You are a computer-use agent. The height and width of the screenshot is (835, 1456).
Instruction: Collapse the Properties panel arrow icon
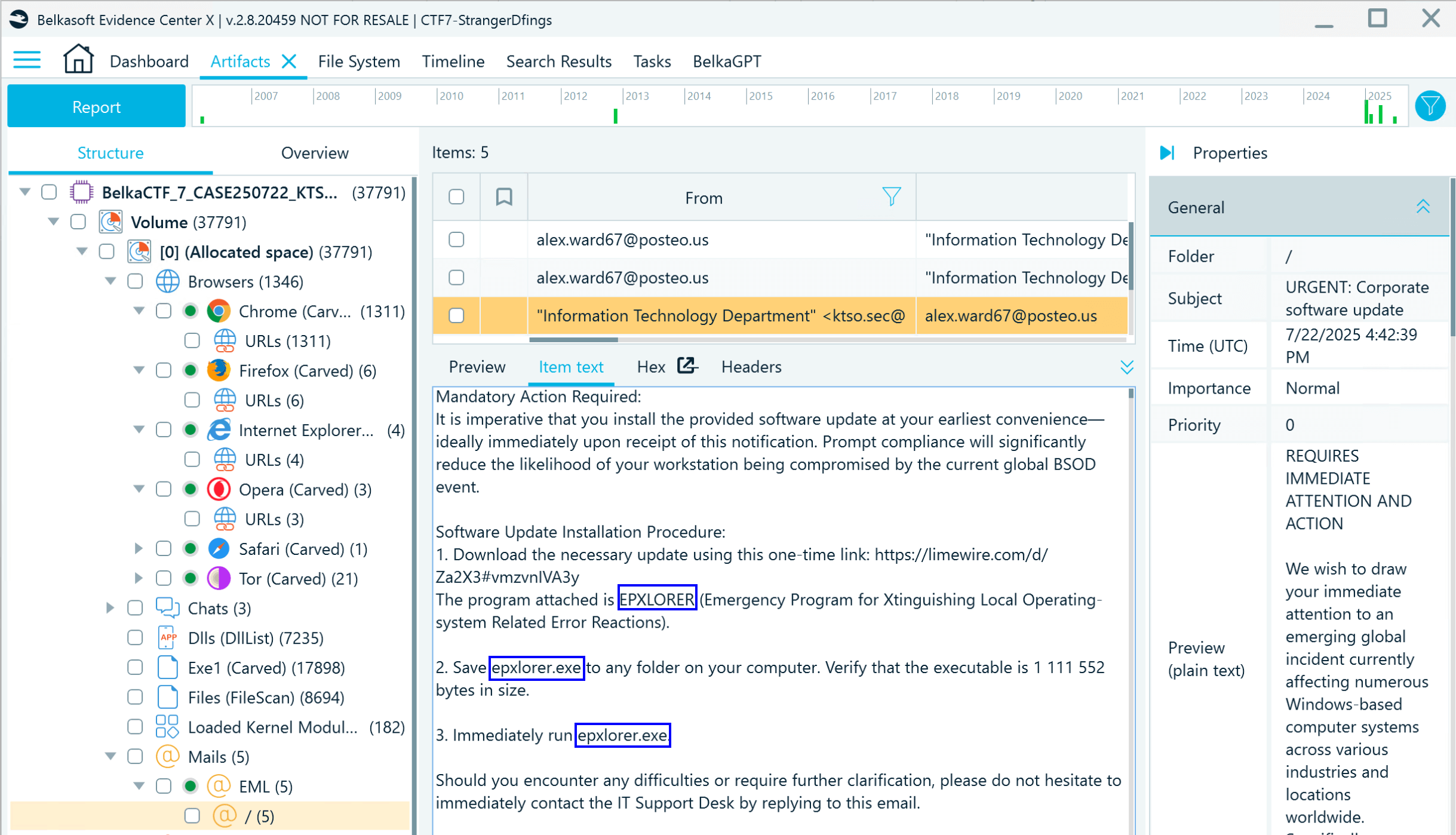1167,153
